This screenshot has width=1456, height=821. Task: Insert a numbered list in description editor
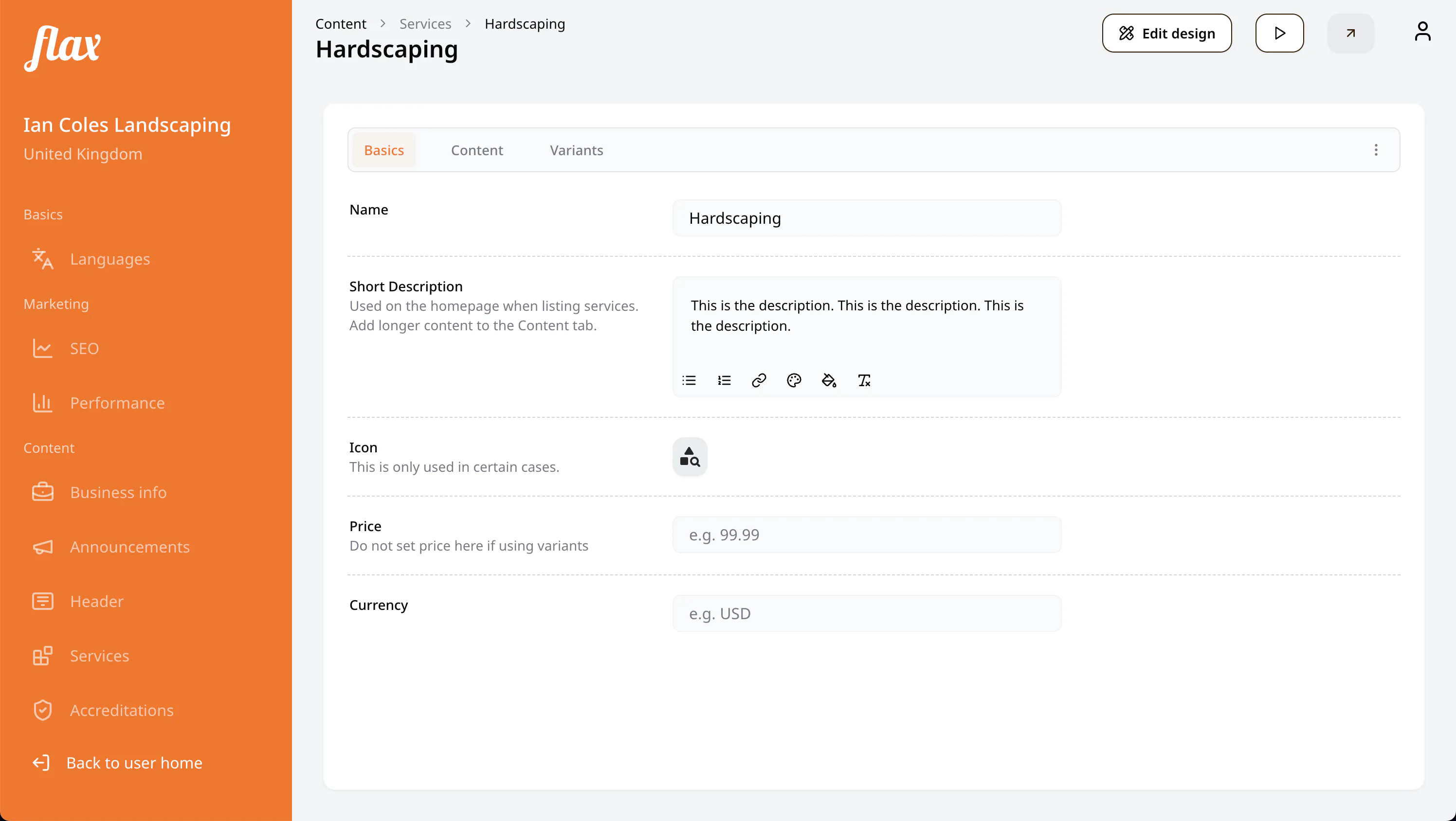tap(724, 380)
